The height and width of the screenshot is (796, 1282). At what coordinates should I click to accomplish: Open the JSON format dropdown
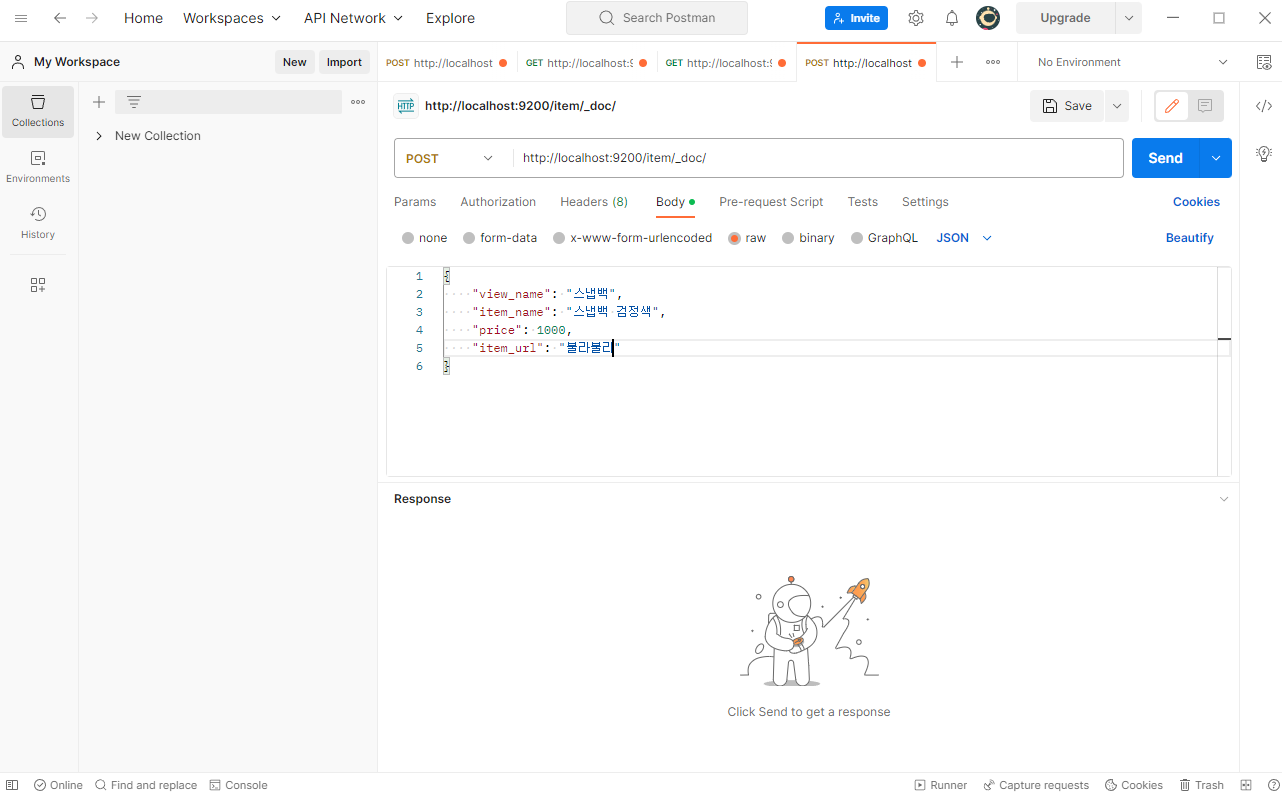964,238
